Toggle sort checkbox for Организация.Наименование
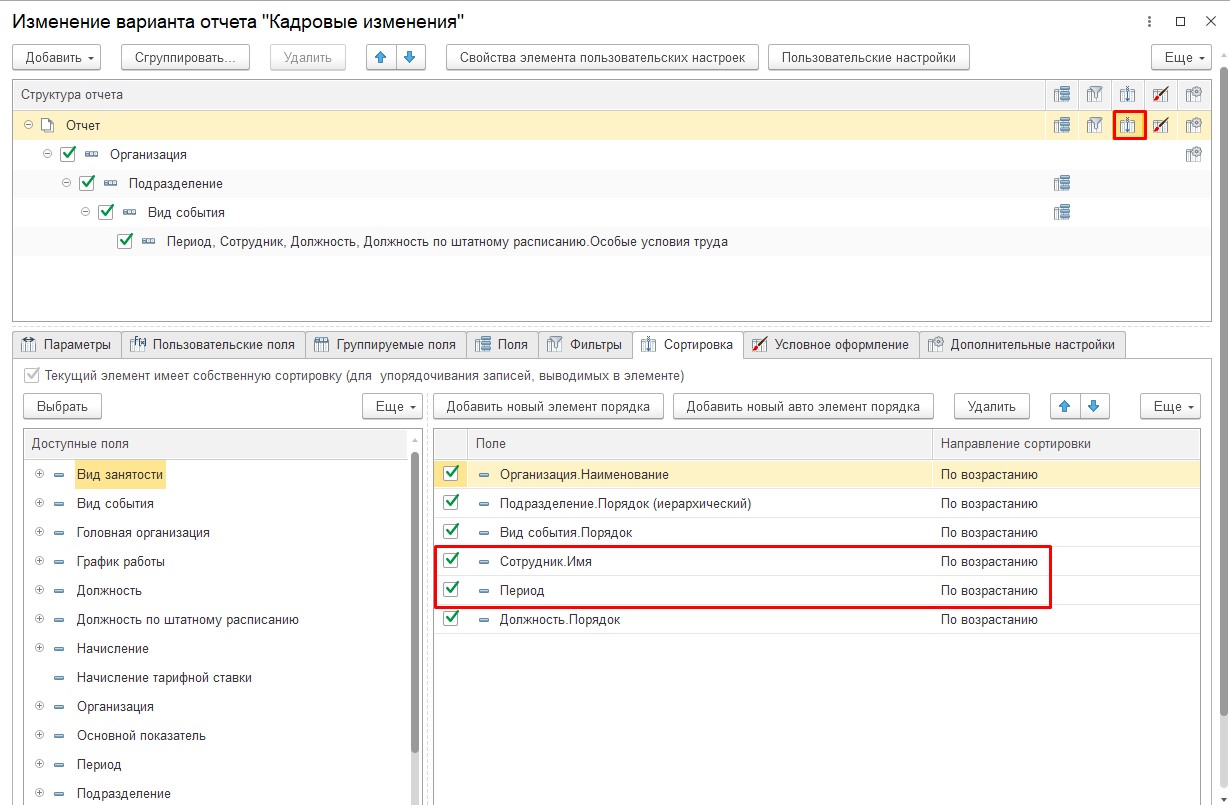Image resolution: width=1230 pixels, height=805 pixels. tap(451, 473)
